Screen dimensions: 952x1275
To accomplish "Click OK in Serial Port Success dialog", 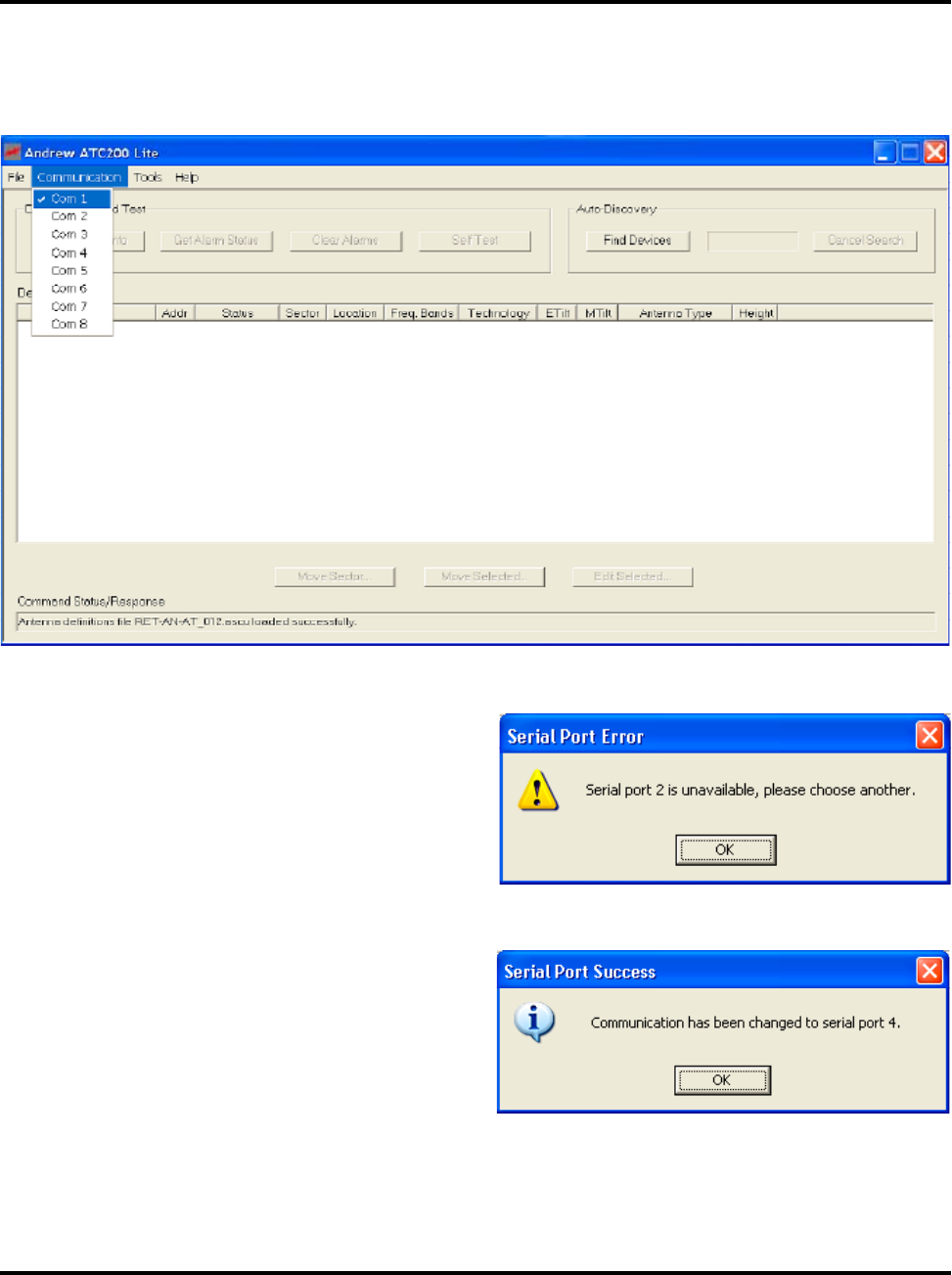I will (x=722, y=1080).
